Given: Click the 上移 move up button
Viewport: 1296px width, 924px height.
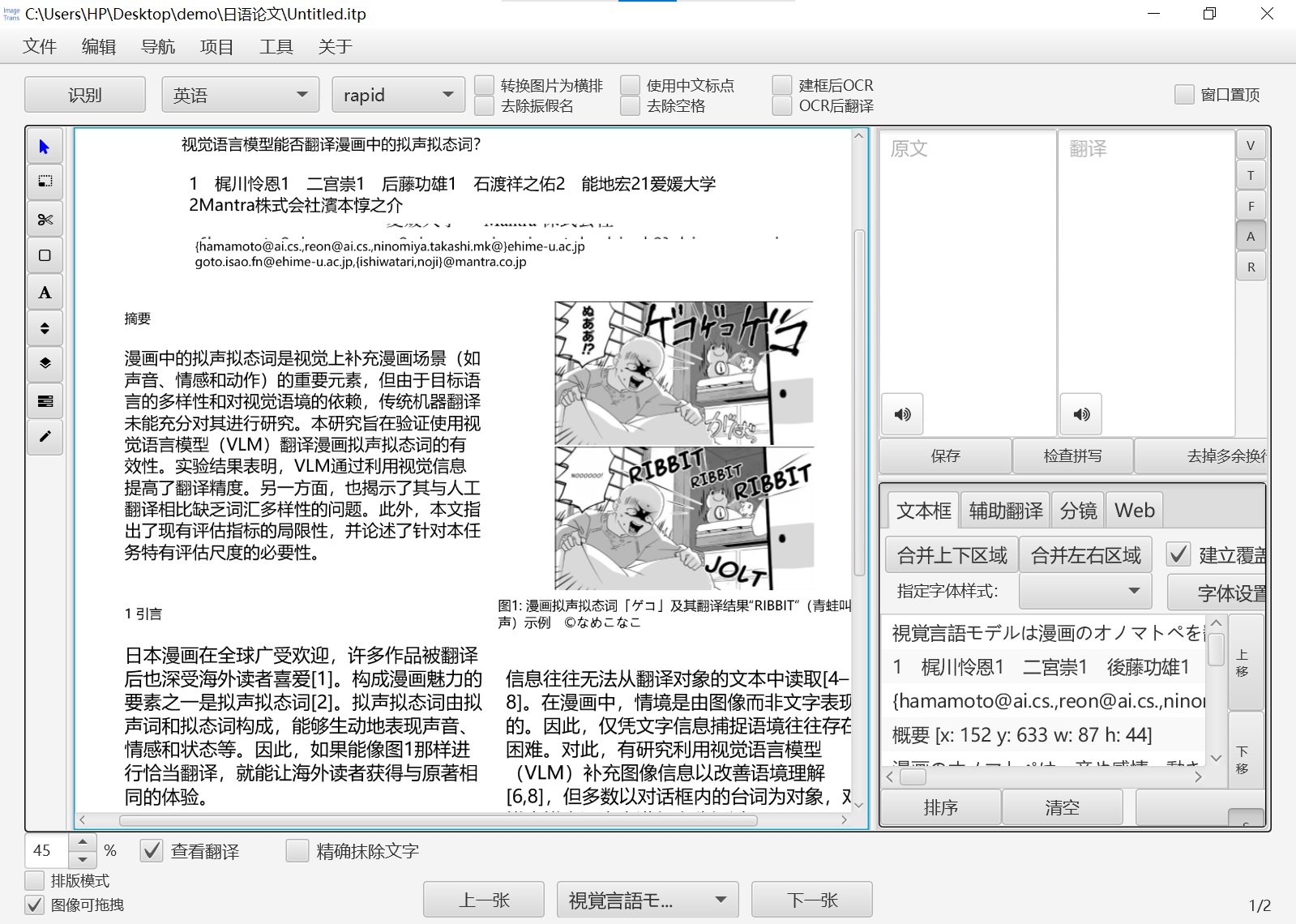Looking at the screenshot, I should click(1246, 661).
